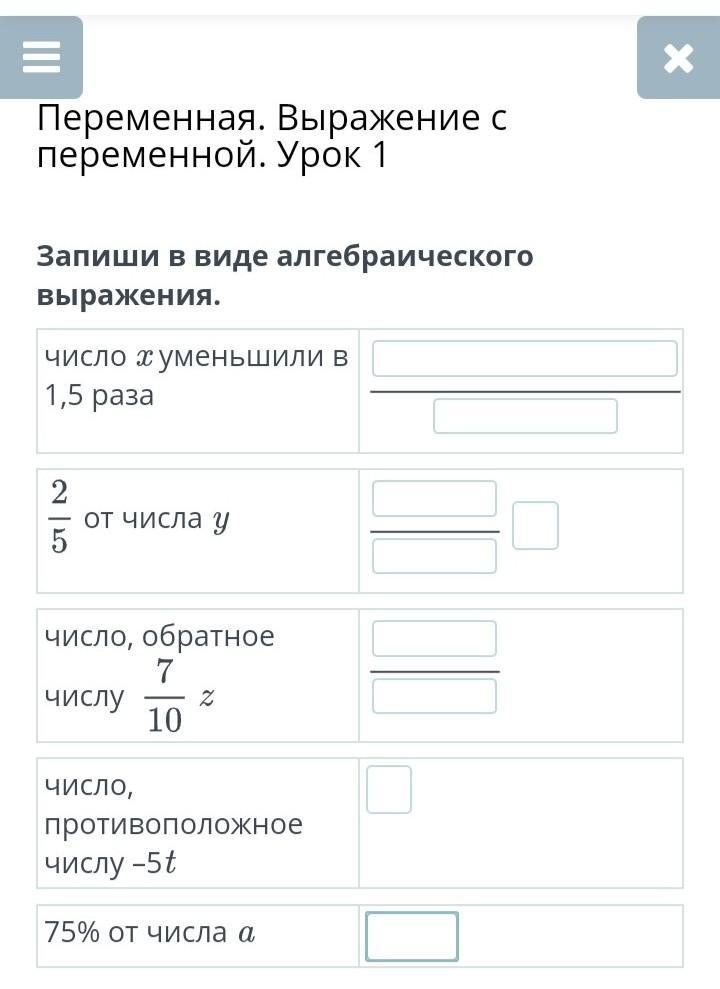Select numerator box in 2/5 of y row
The width and height of the screenshot is (720, 989).
(434, 498)
